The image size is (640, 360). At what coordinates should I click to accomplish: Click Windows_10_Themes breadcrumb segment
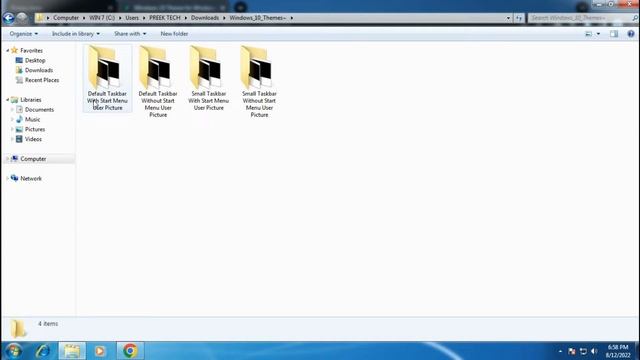pos(258,18)
